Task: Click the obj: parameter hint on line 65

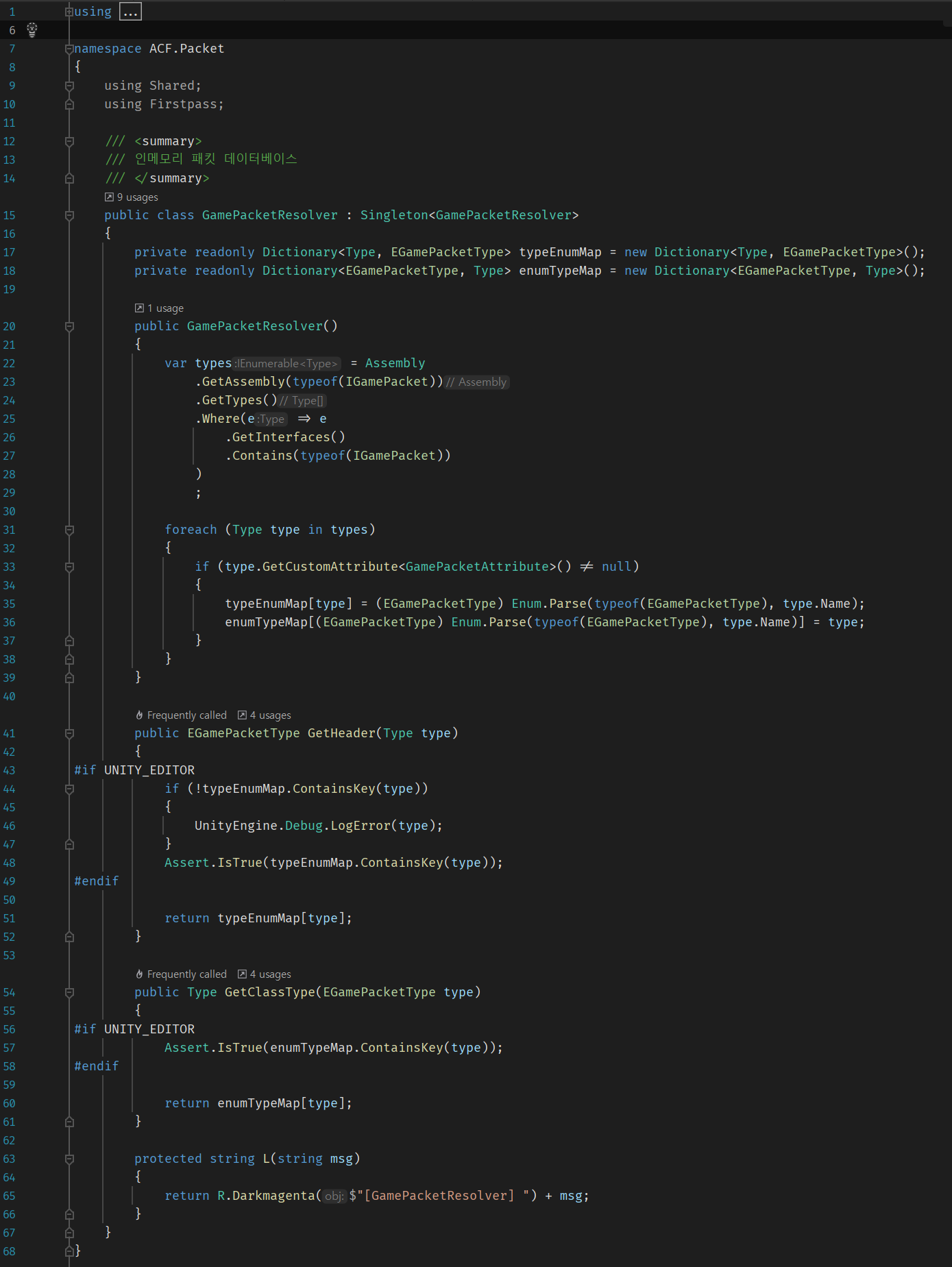Action: click(334, 1196)
